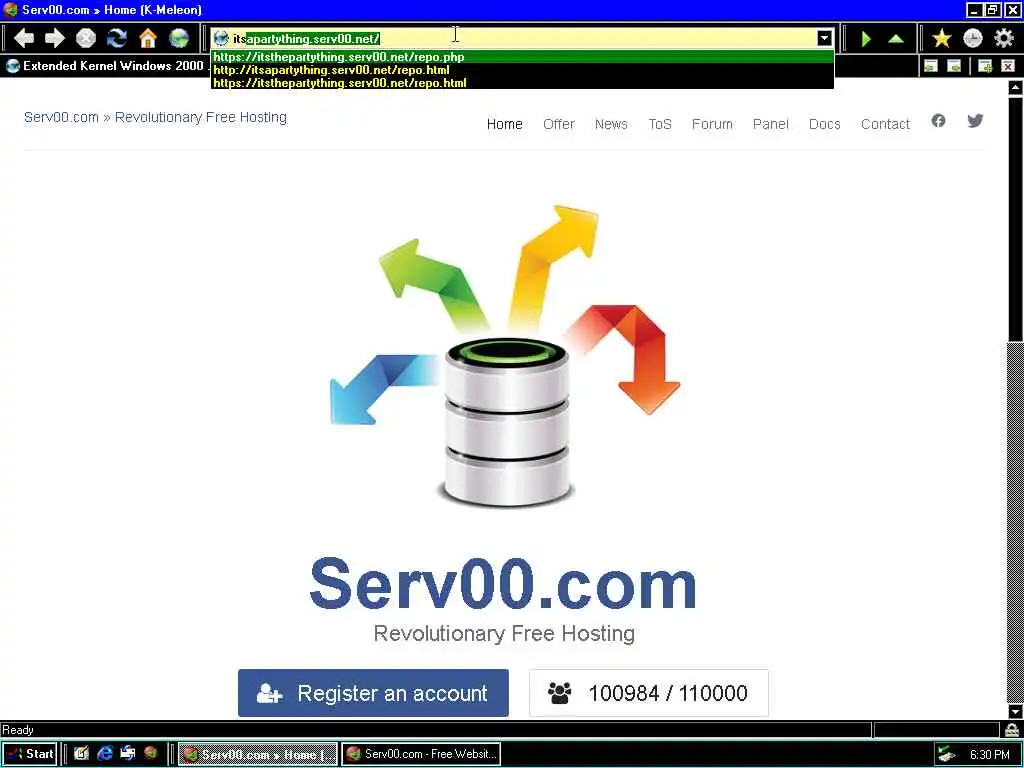Switch to Extended Kernel Windows 2000 tab
Screen dimensions: 1024x768
(x=107, y=66)
